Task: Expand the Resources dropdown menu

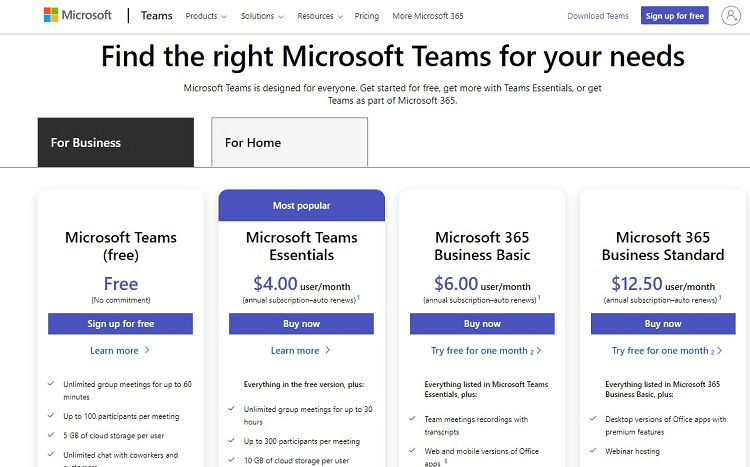Action: [x=320, y=17]
